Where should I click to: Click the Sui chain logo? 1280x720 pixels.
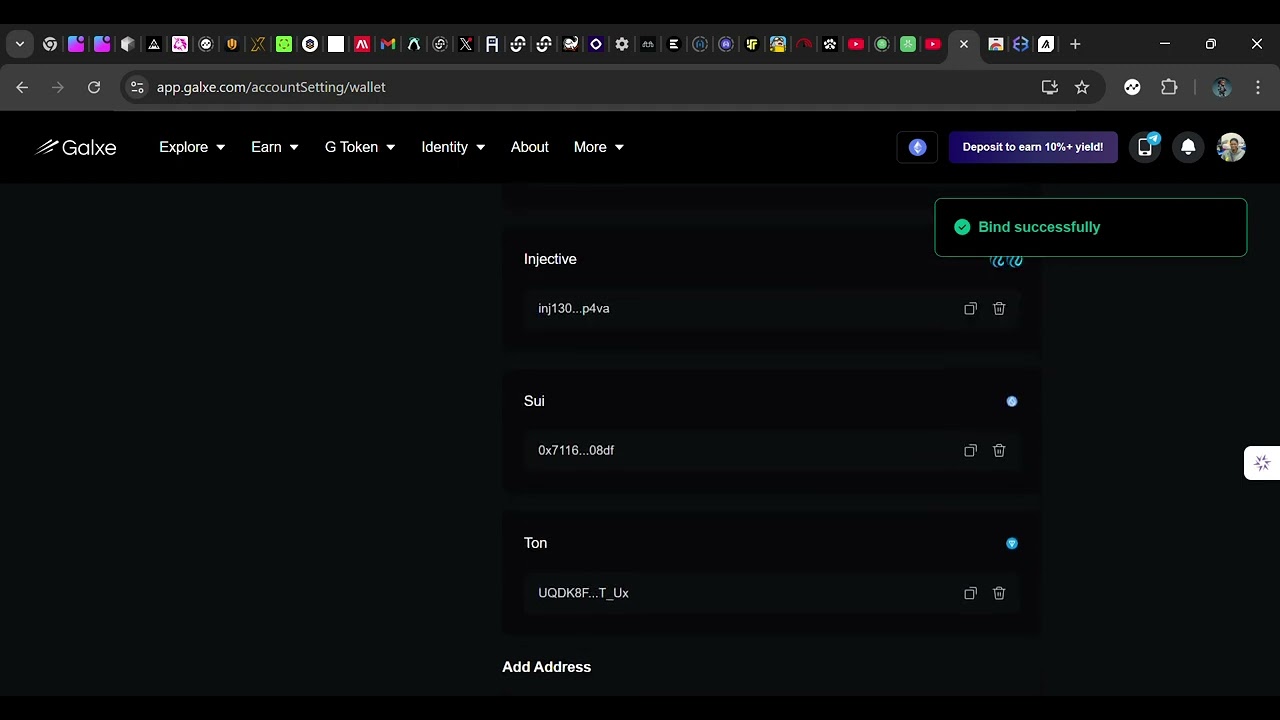pos(1012,401)
